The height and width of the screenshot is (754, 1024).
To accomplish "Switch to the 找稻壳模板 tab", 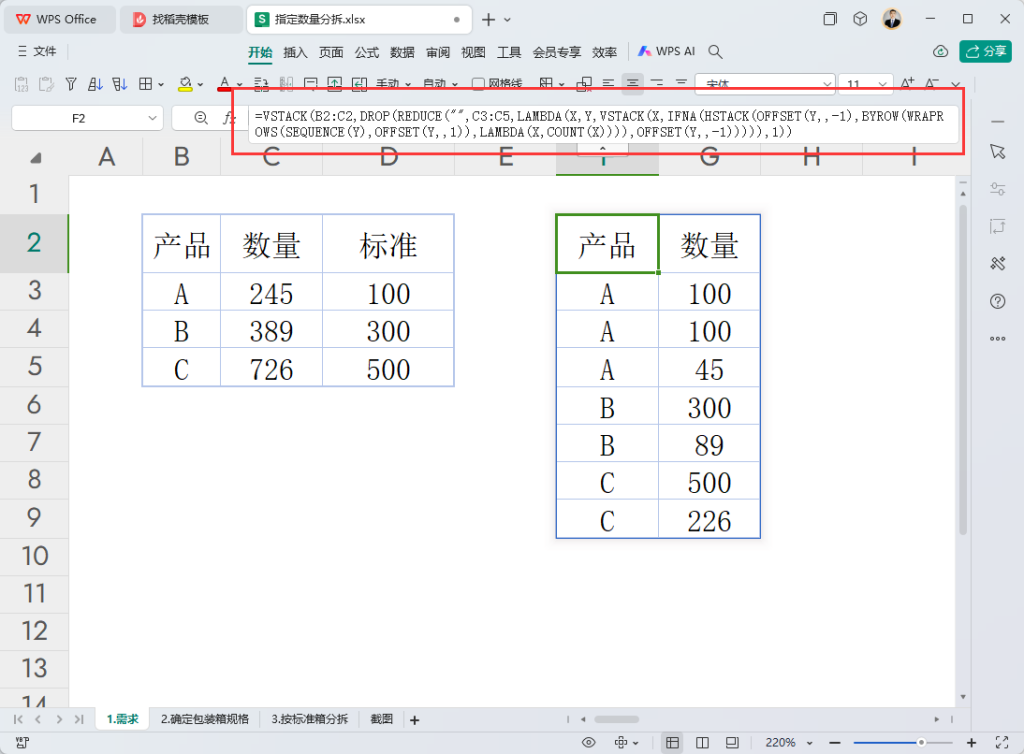I will point(180,20).
